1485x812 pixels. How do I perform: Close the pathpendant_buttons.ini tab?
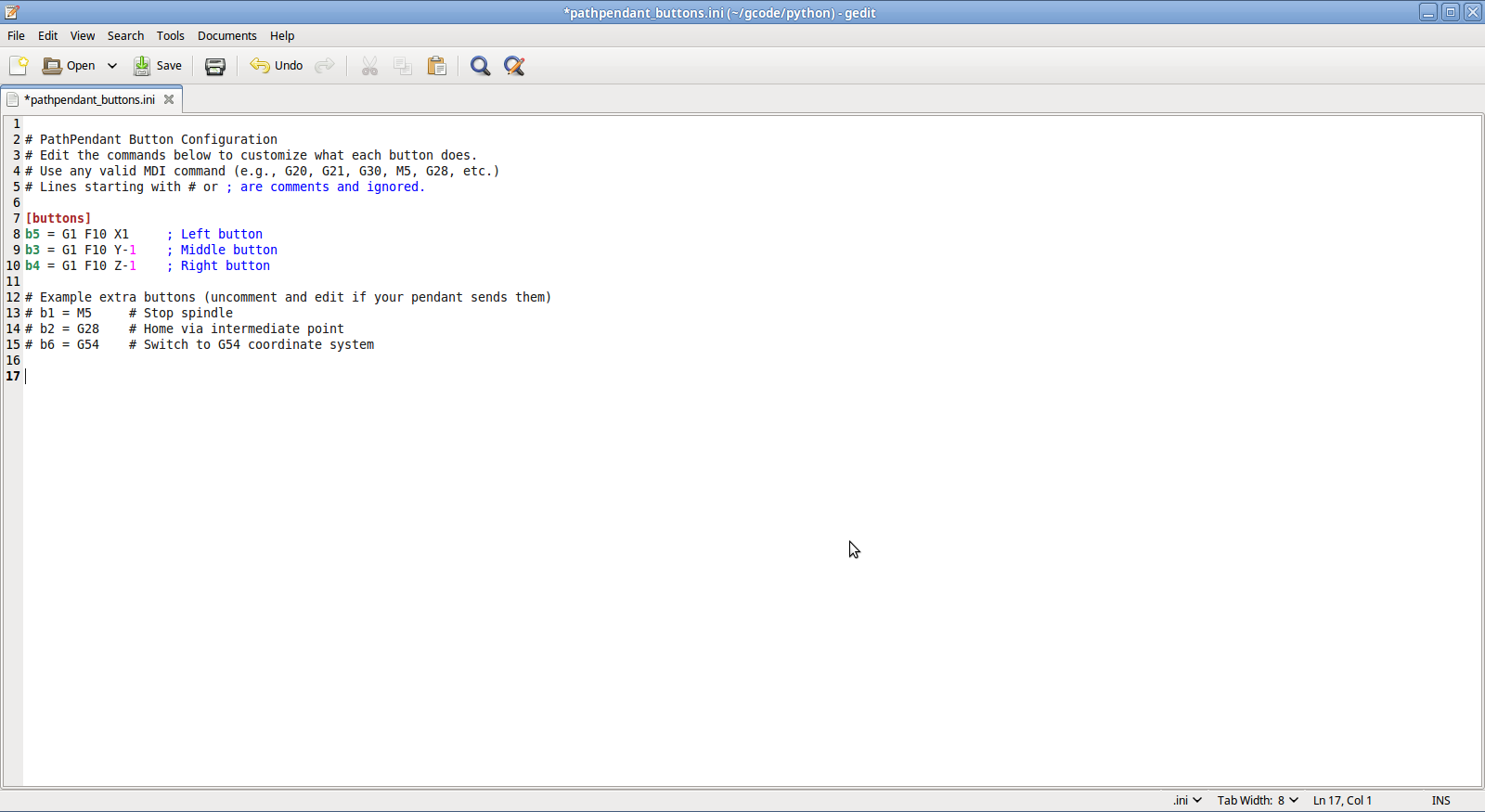(169, 99)
